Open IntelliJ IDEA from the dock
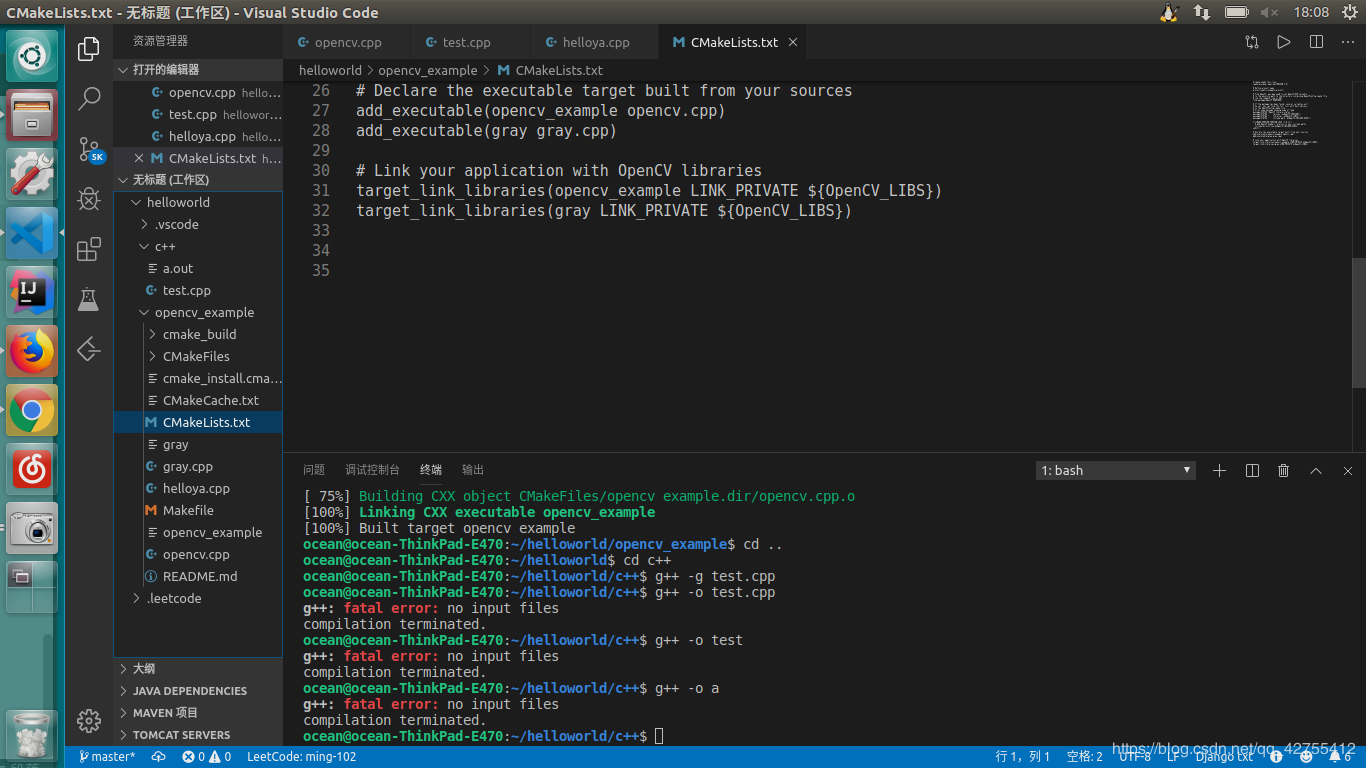 click(32, 292)
